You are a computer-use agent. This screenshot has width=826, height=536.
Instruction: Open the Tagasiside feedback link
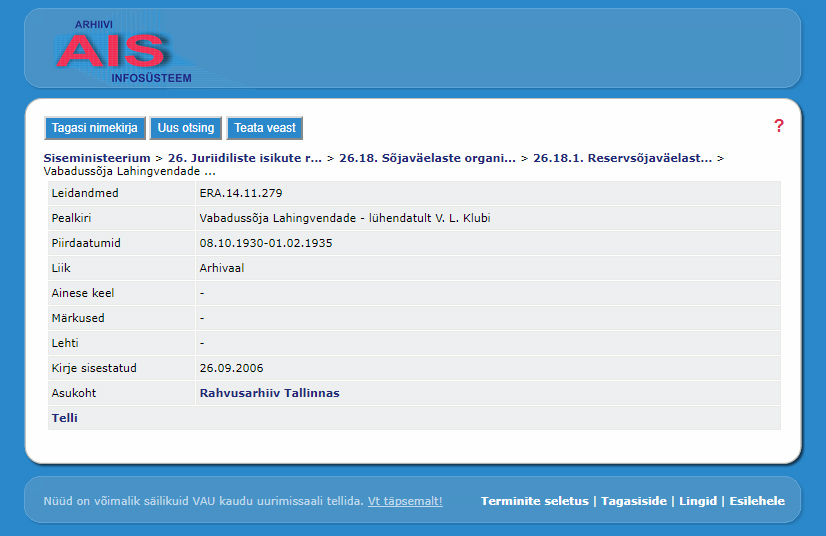click(x=633, y=501)
